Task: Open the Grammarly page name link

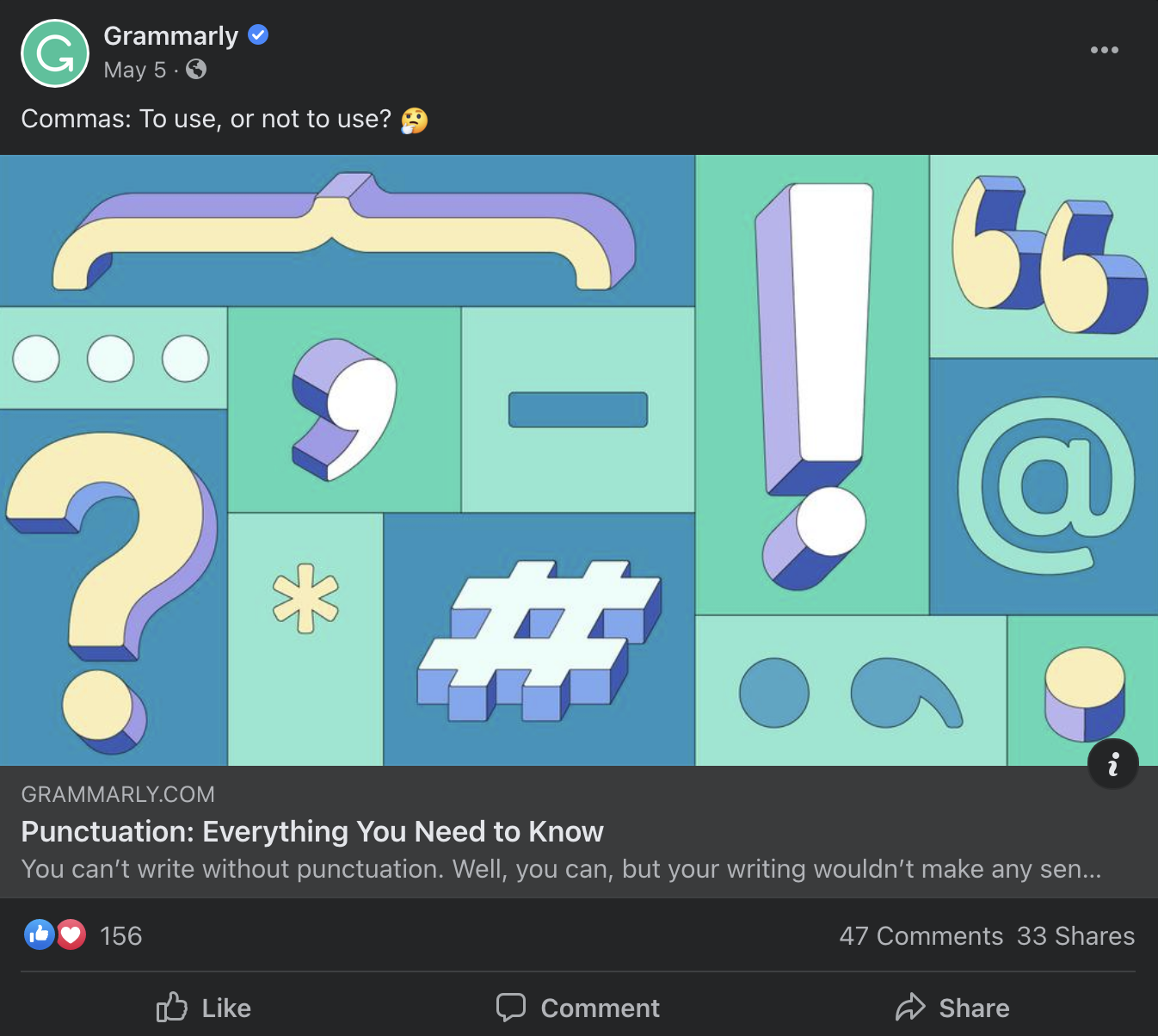Action: (x=170, y=36)
